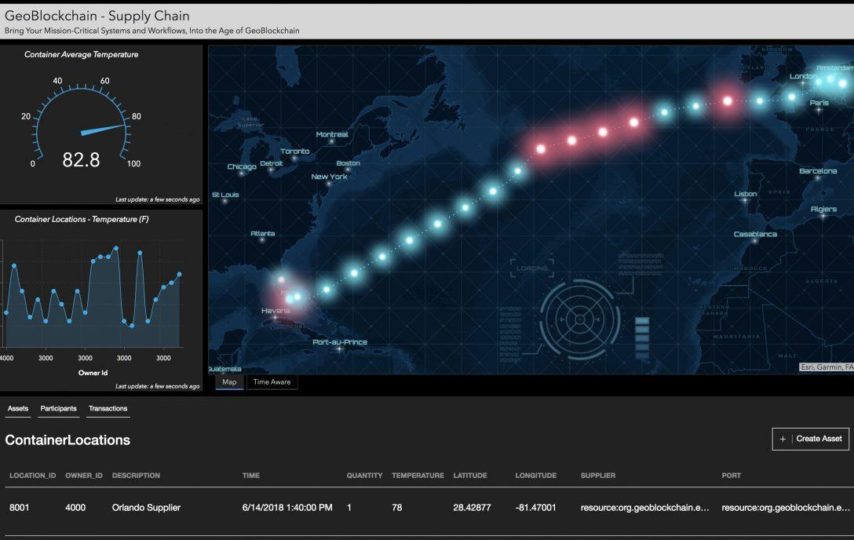This screenshot has height=540, width=854.
Task: Click the Montreal label on the map
Action: 332,135
